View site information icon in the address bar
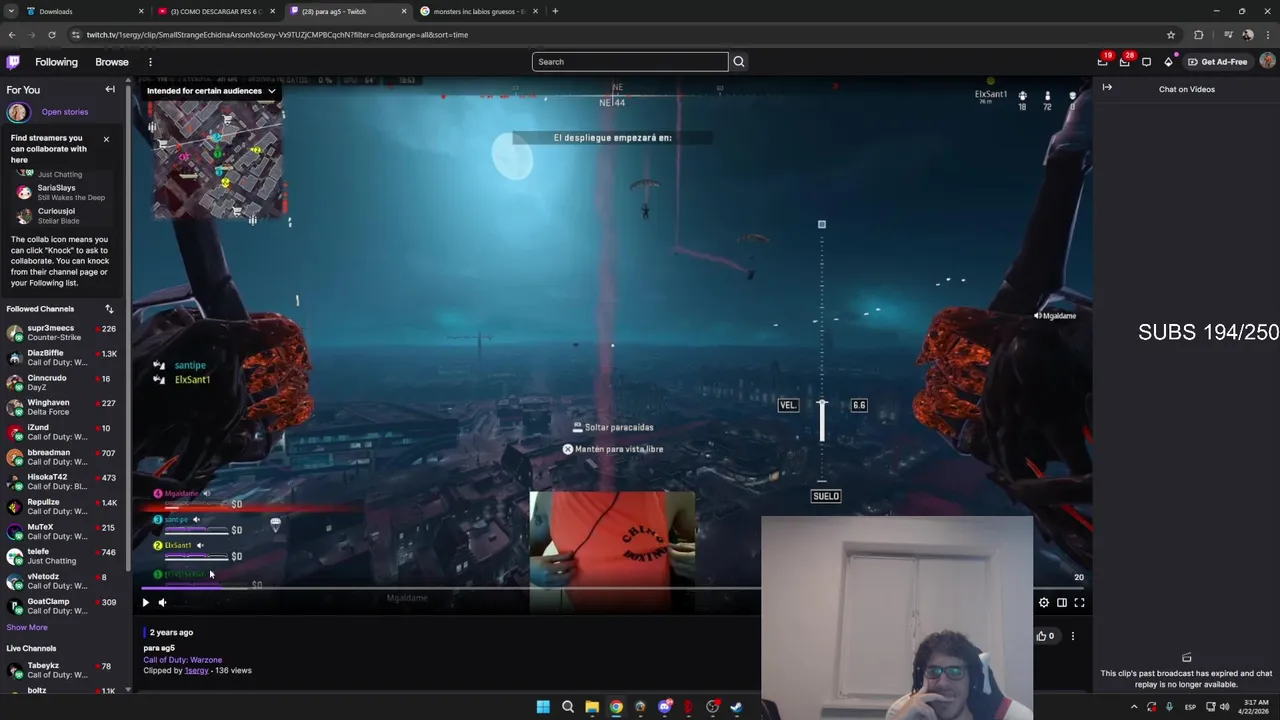 tap(76, 34)
